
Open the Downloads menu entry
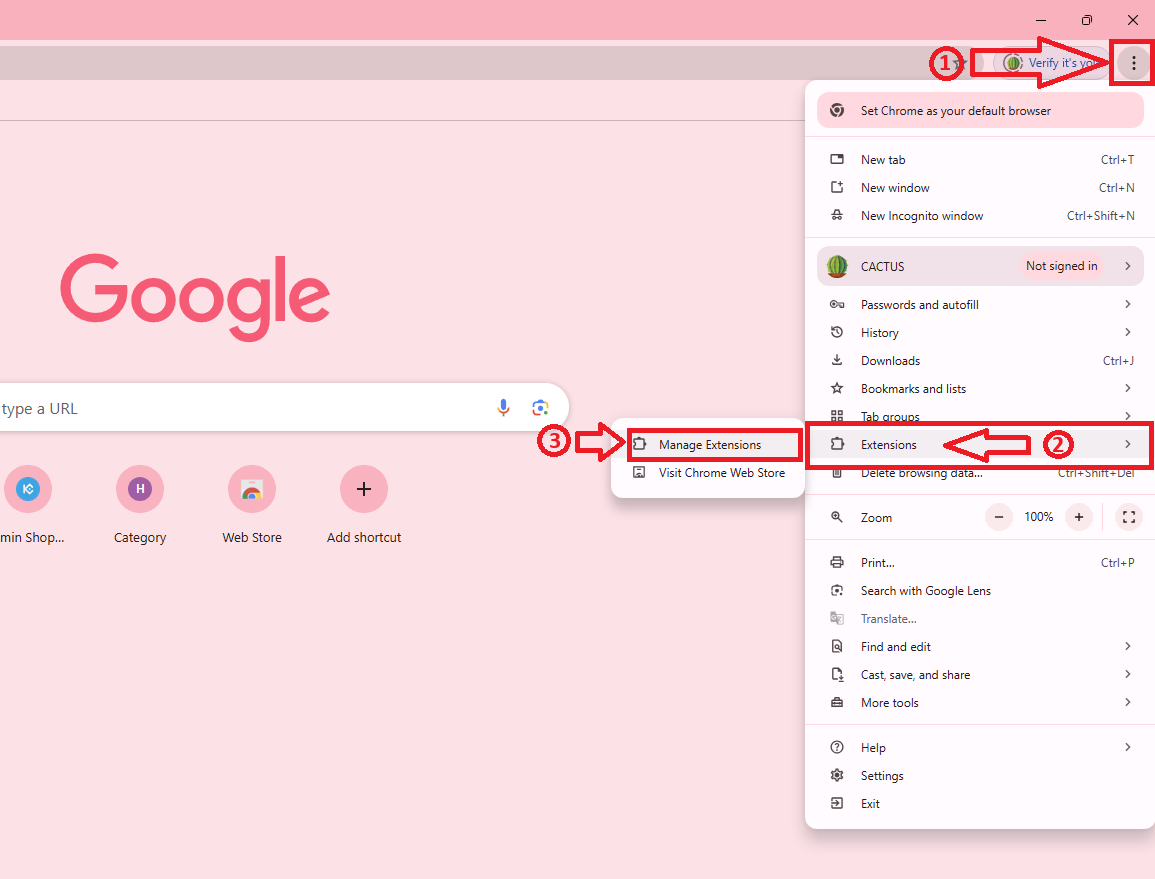click(980, 360)
